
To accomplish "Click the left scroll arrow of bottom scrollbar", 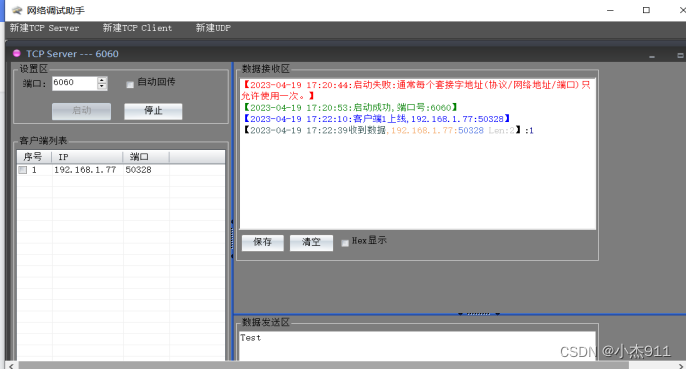I will [11, 365].
